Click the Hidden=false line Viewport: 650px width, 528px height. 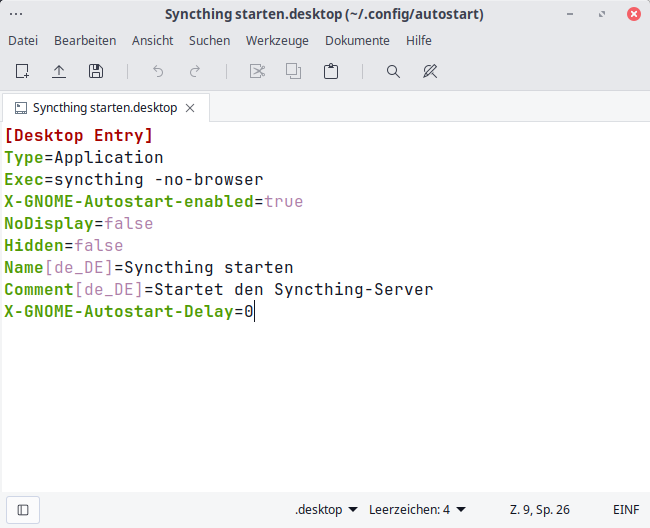pos(64,245)
